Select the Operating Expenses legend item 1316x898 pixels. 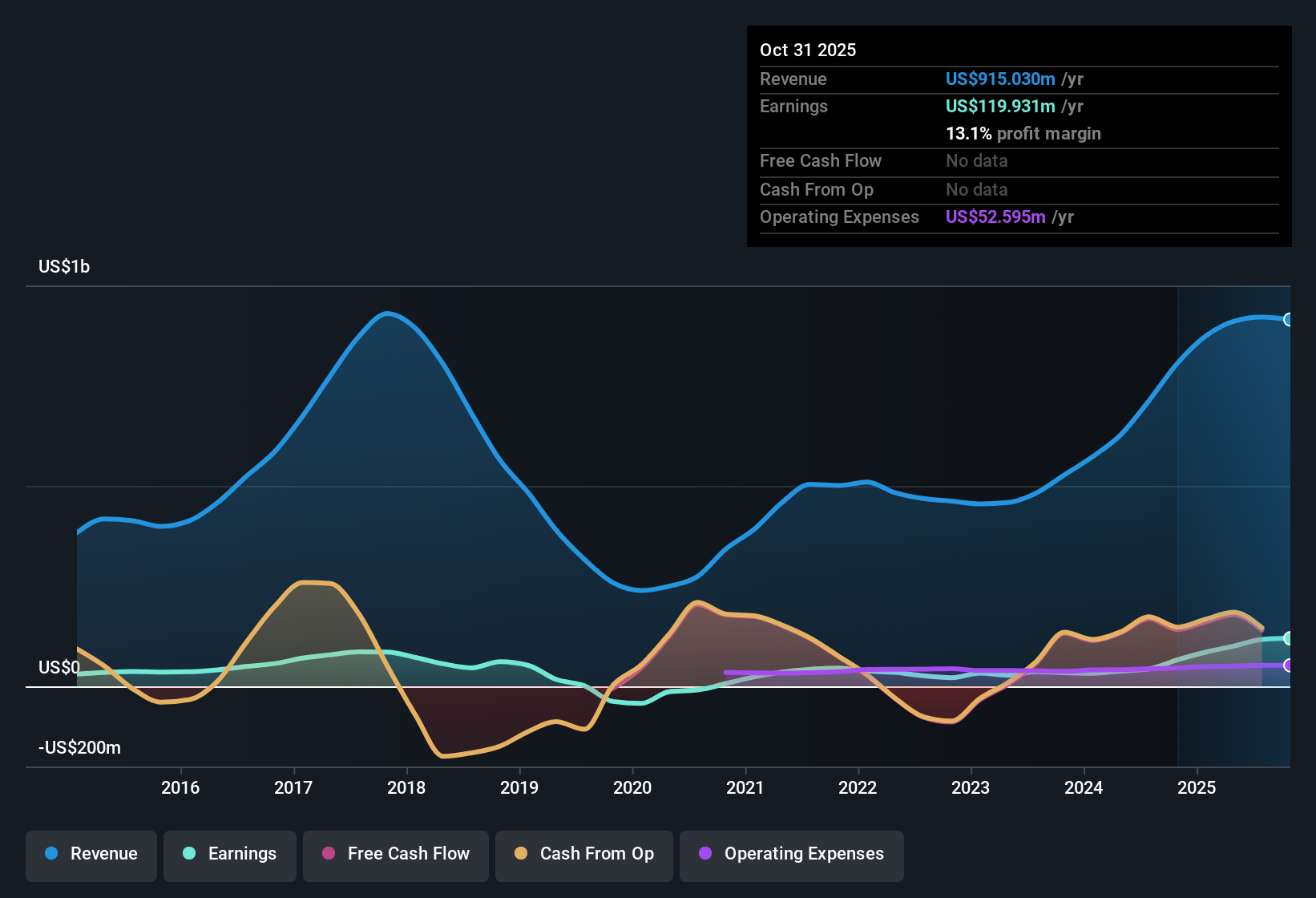(x=791, y=855)
